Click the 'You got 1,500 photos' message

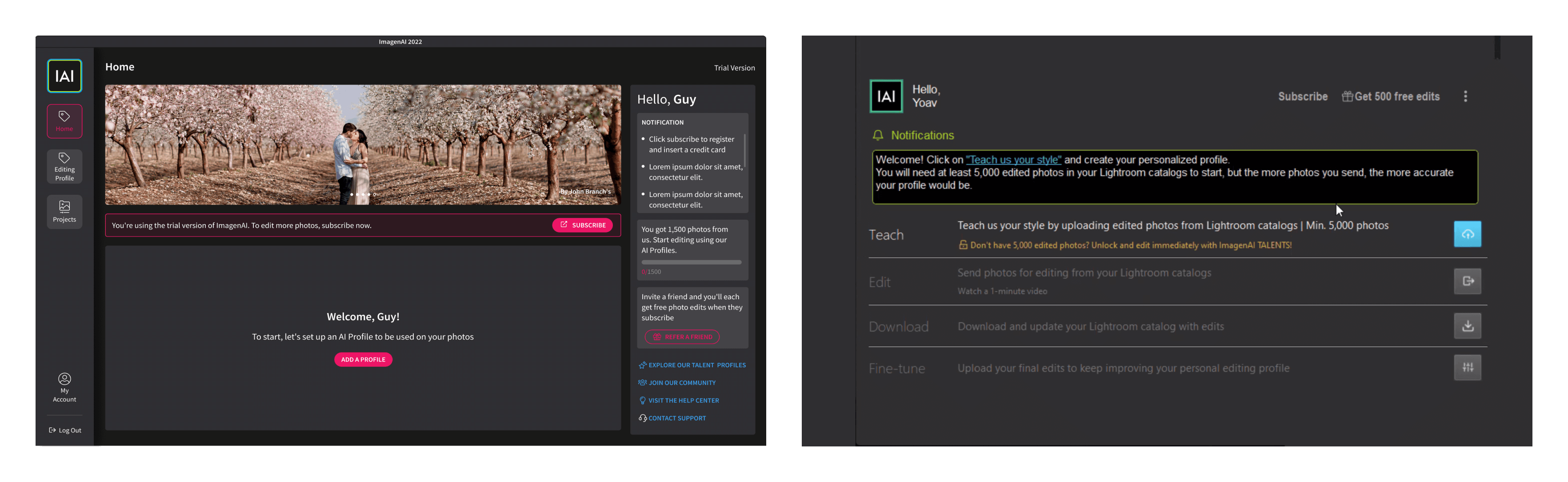684,240
